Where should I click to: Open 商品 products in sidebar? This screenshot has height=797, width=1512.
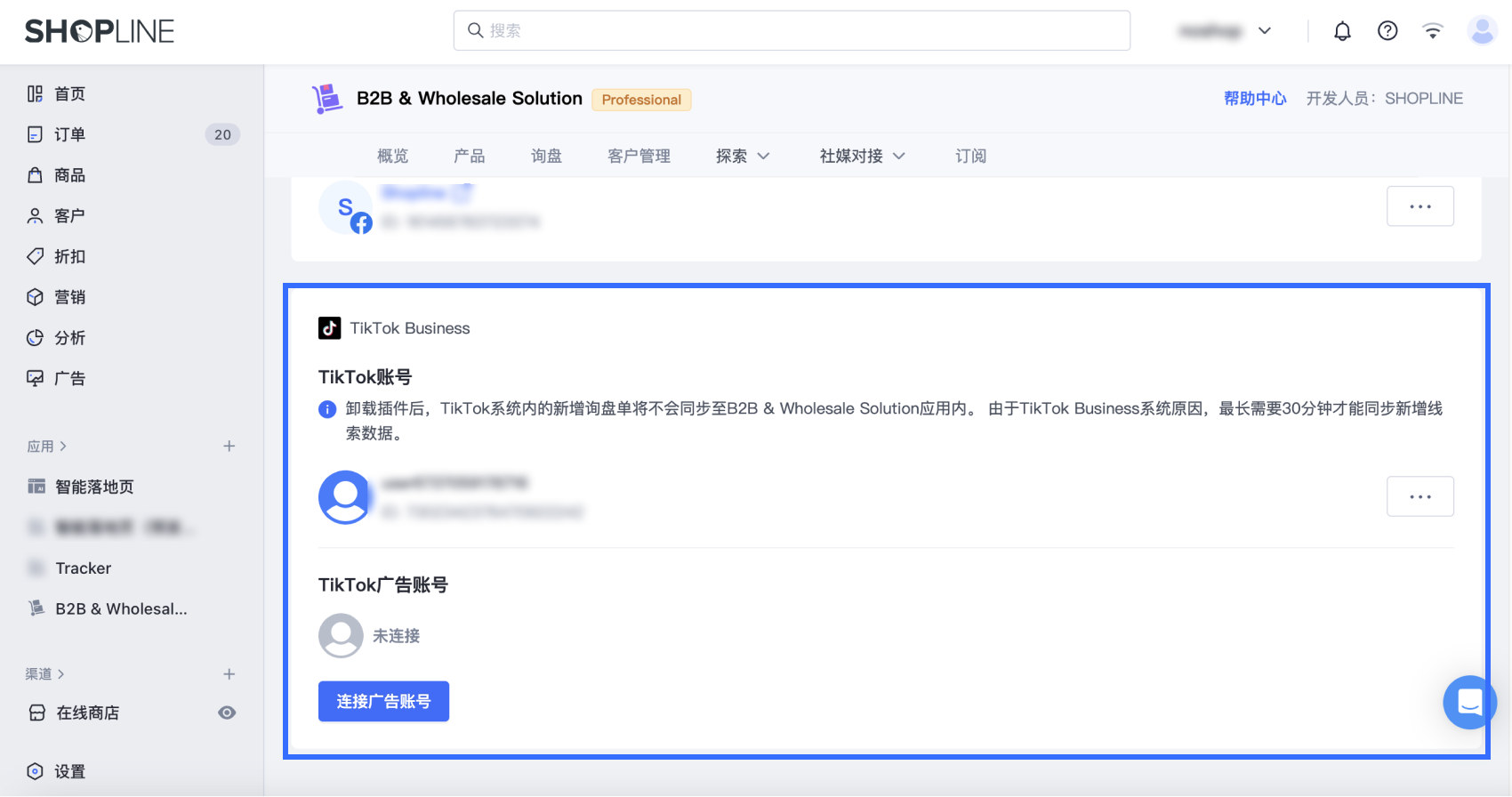(69, 175)
